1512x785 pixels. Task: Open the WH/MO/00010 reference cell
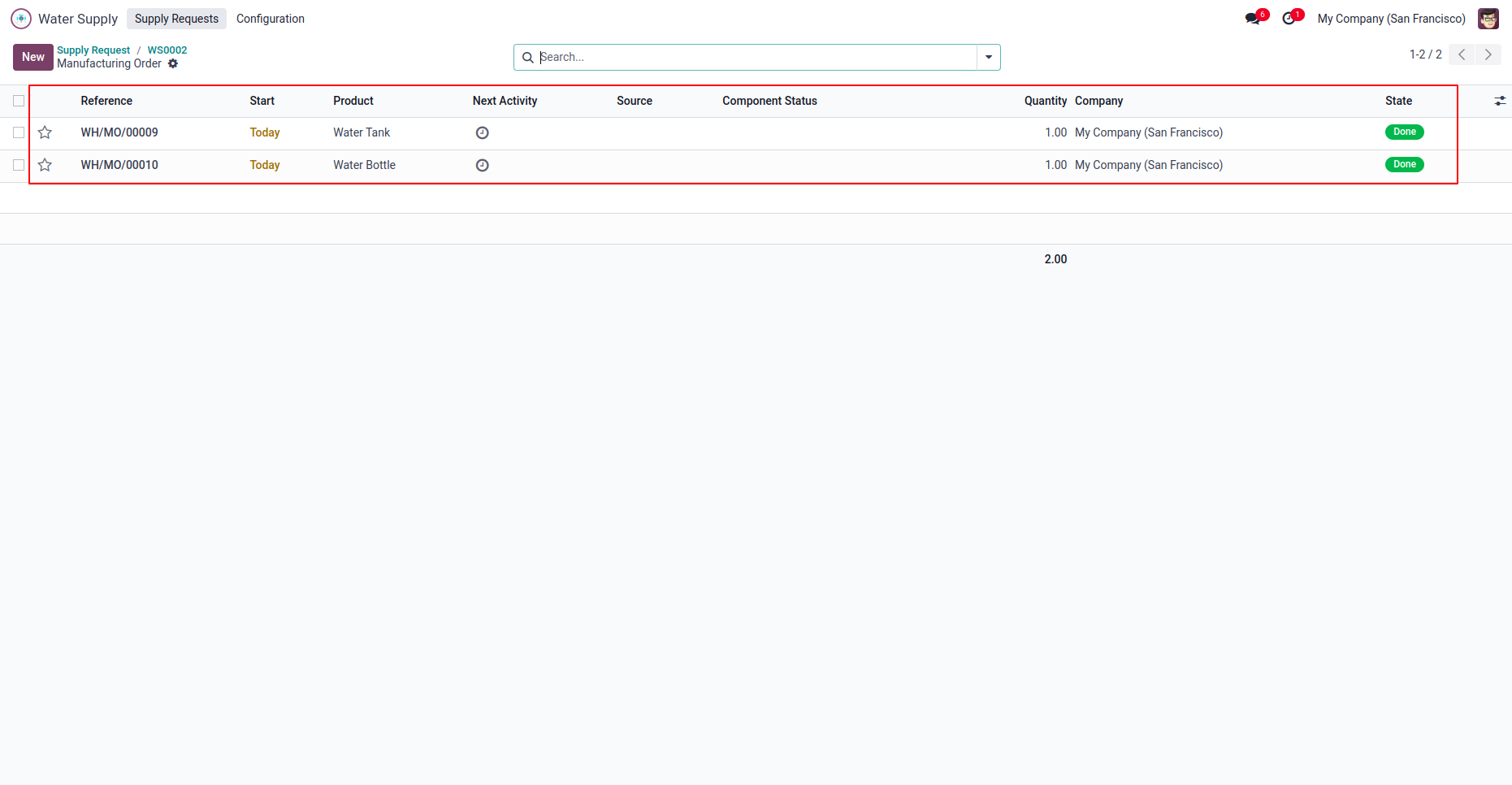click(x=119, y=165)
